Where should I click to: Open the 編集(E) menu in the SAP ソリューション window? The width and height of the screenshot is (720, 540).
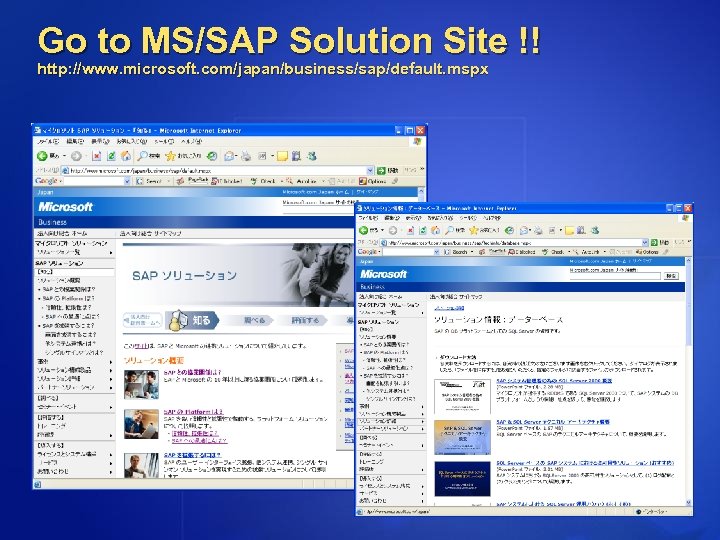[x=75, y=141]
